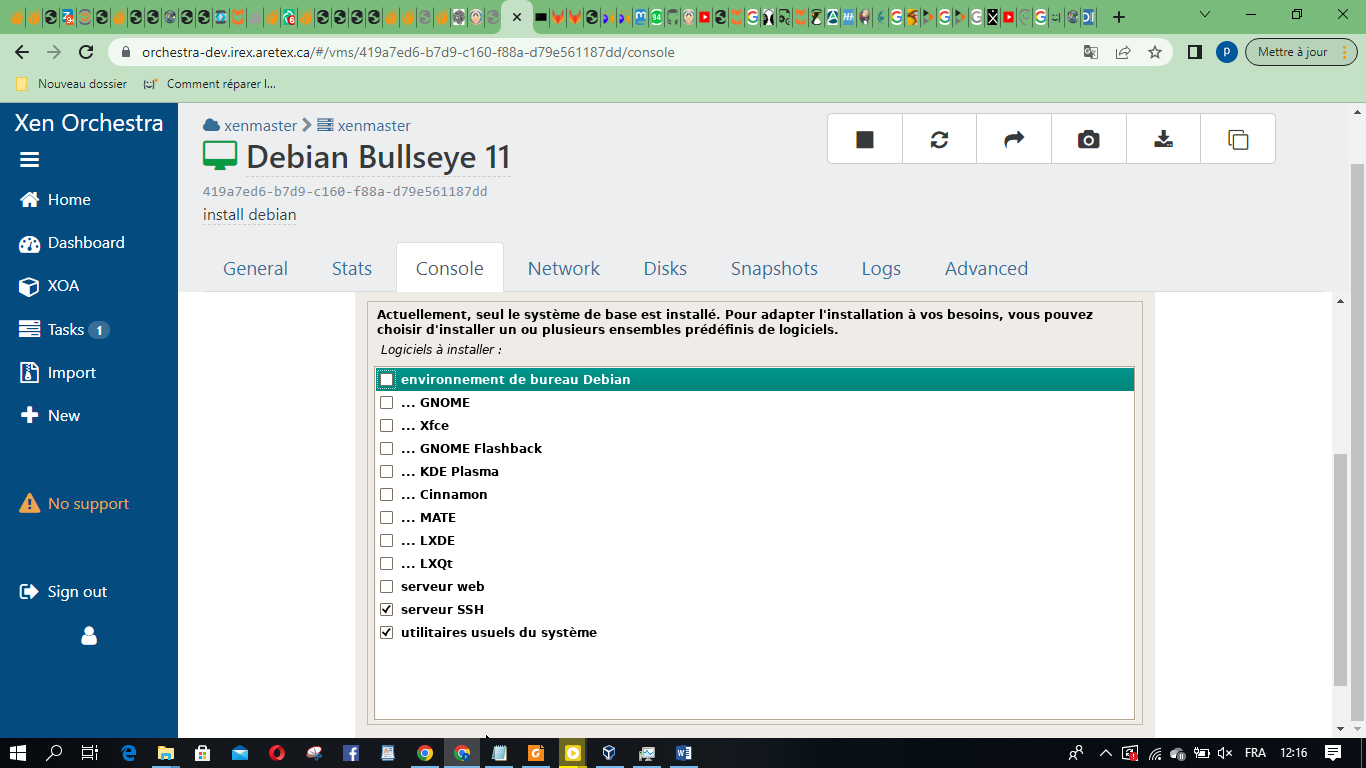Sign out of Xen Orchestra
The width and height of the screenshot is (1366, 768).
63,591
